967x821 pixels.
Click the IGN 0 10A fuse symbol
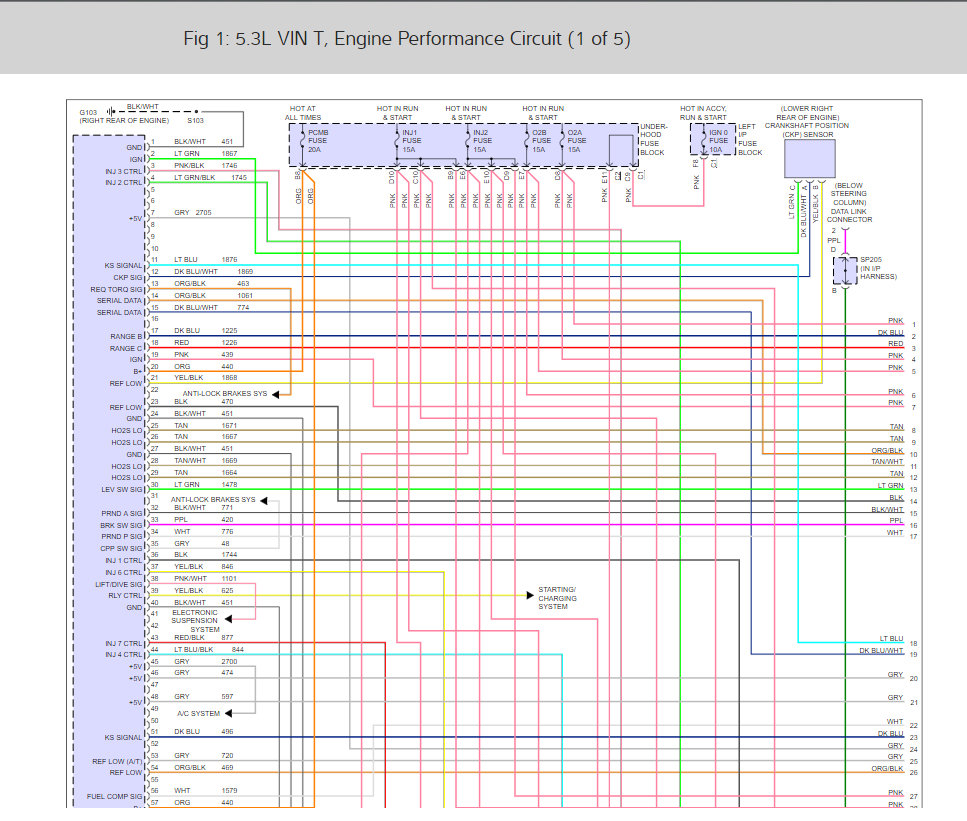[x=704, y=141]
